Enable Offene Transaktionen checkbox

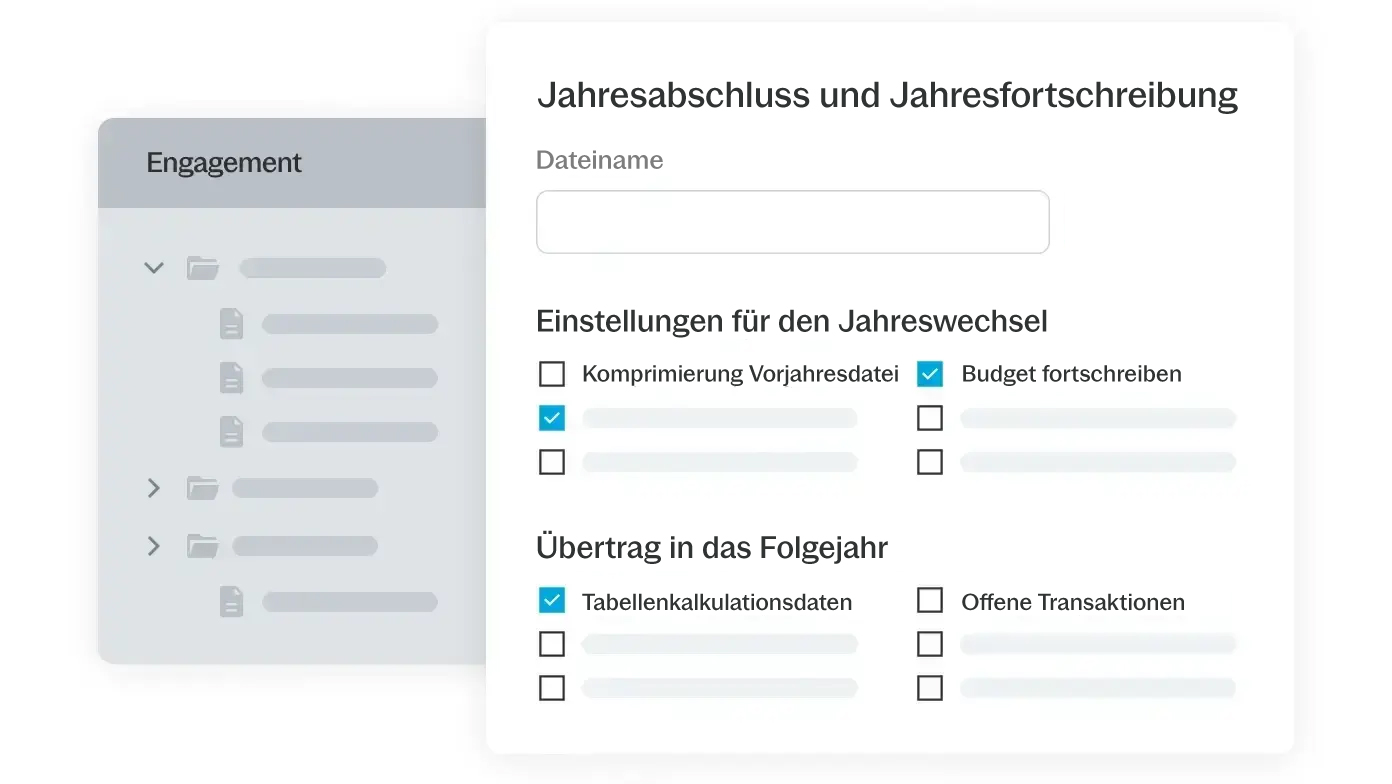point(930,600)
